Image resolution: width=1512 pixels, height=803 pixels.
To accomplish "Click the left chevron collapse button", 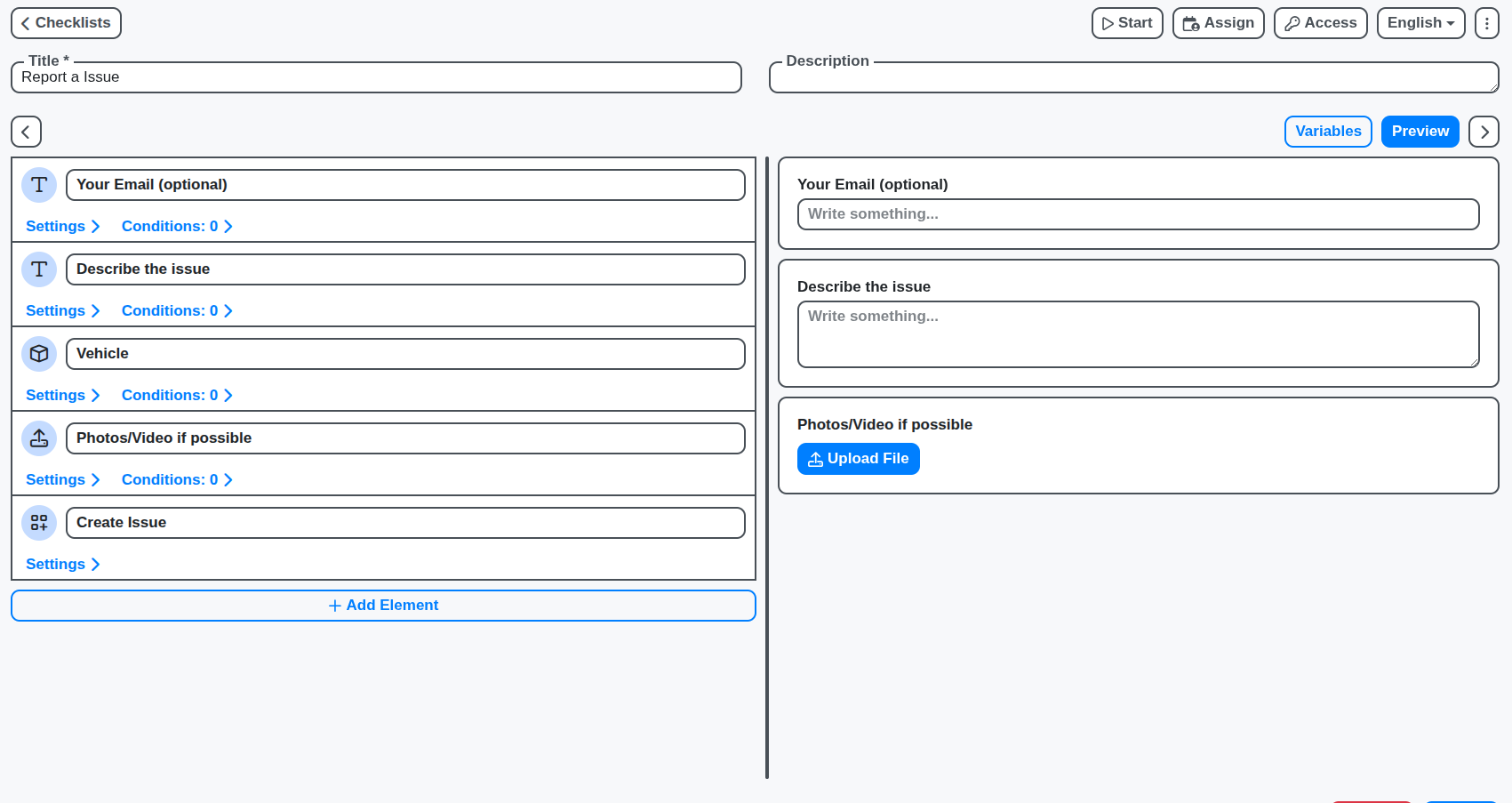I will tap(26, 132).
